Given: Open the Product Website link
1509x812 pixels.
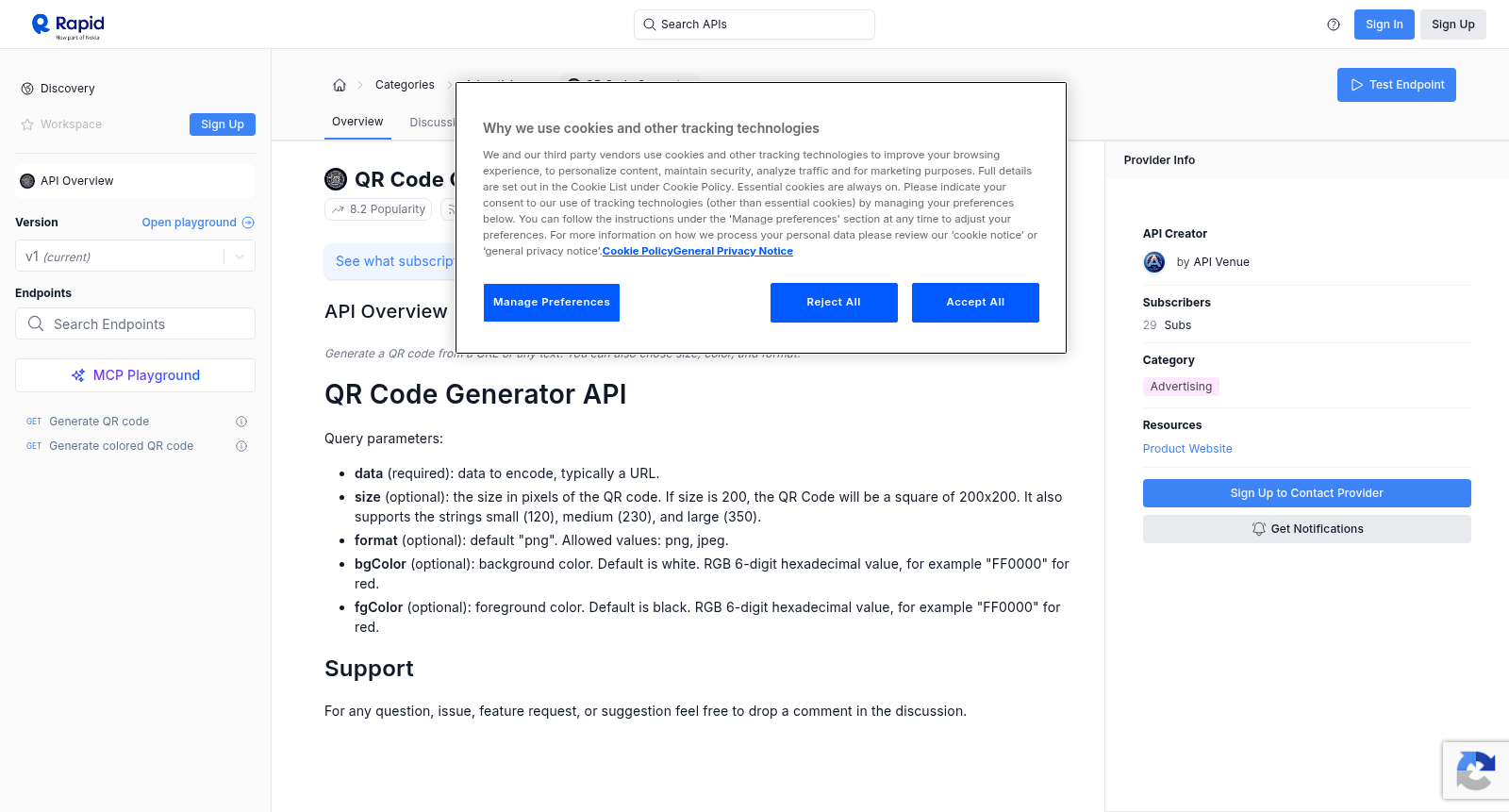Looking at the screenshot, I should (1187, 449).
